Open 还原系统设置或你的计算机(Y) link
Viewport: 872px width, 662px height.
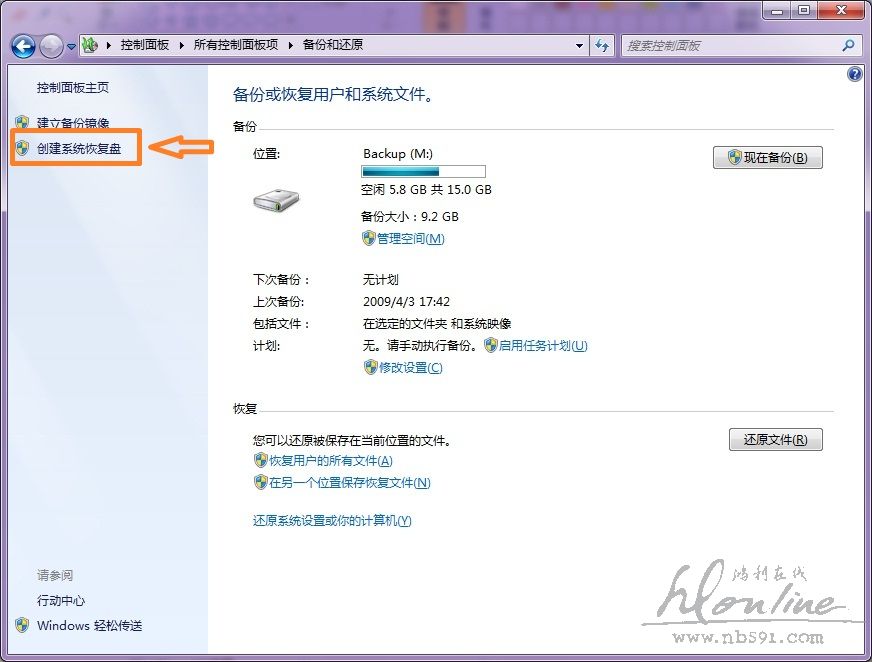pos(332,521)
